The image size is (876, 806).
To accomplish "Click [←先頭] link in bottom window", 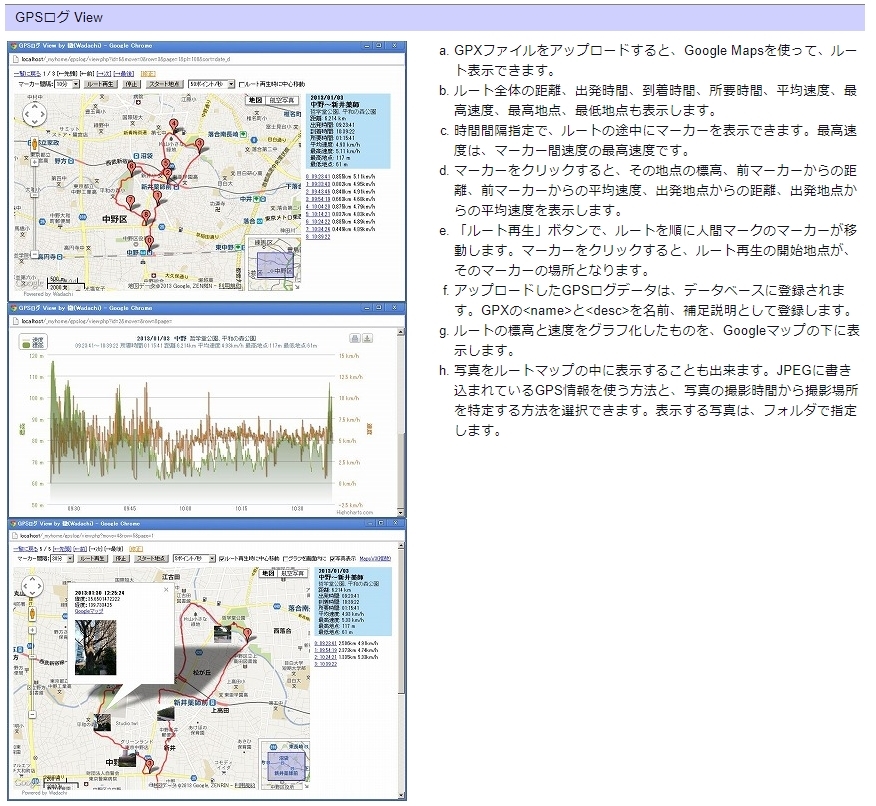I will click(62, 549).
